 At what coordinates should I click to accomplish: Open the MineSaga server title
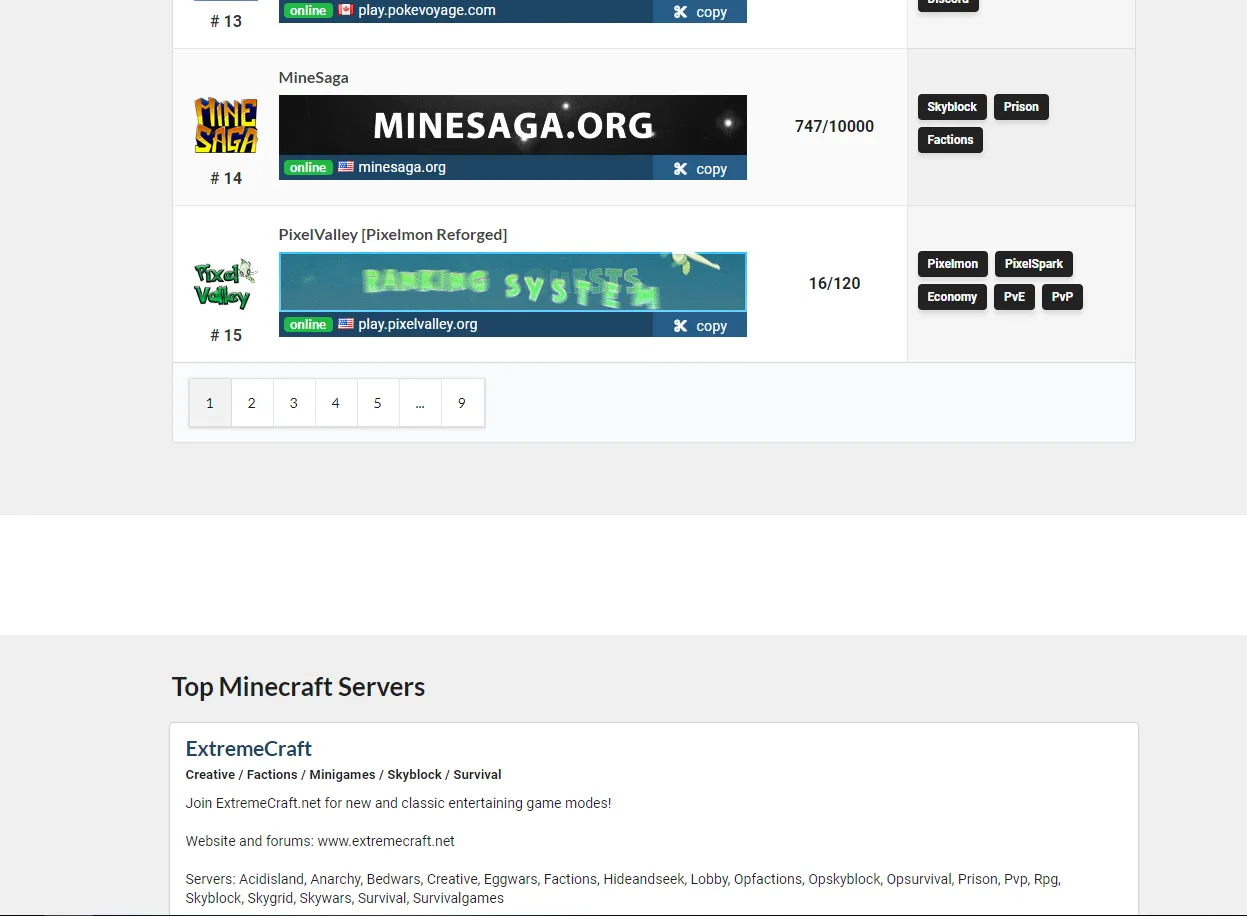[x=314, y=77]
